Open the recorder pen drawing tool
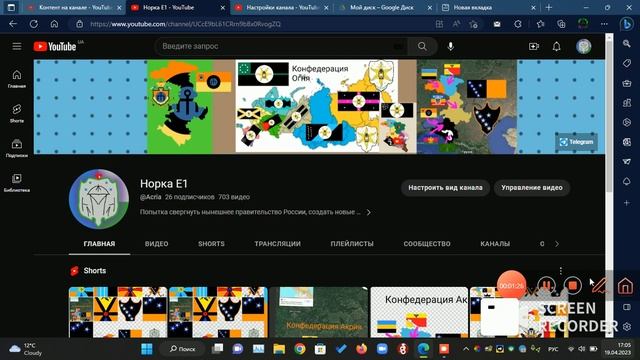The image size is (640, 360). [600, 285]
